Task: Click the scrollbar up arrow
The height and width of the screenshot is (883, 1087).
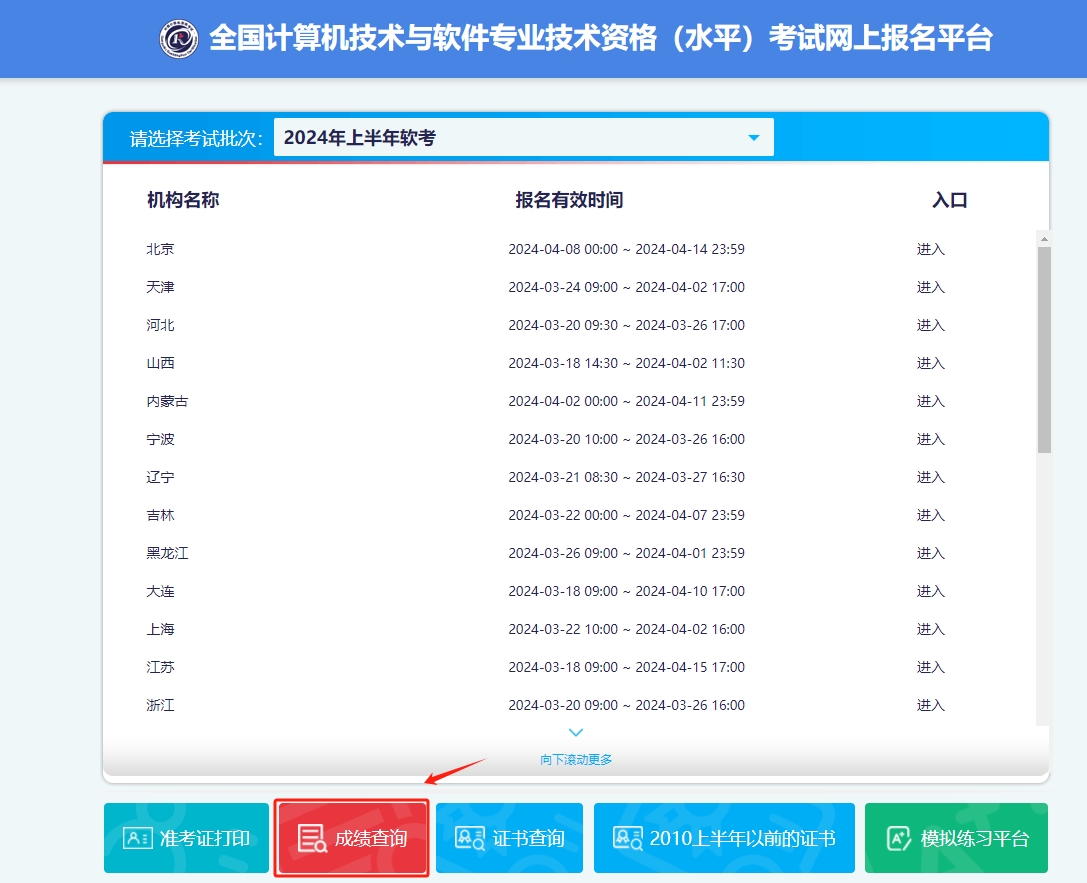Action: 1044,239
